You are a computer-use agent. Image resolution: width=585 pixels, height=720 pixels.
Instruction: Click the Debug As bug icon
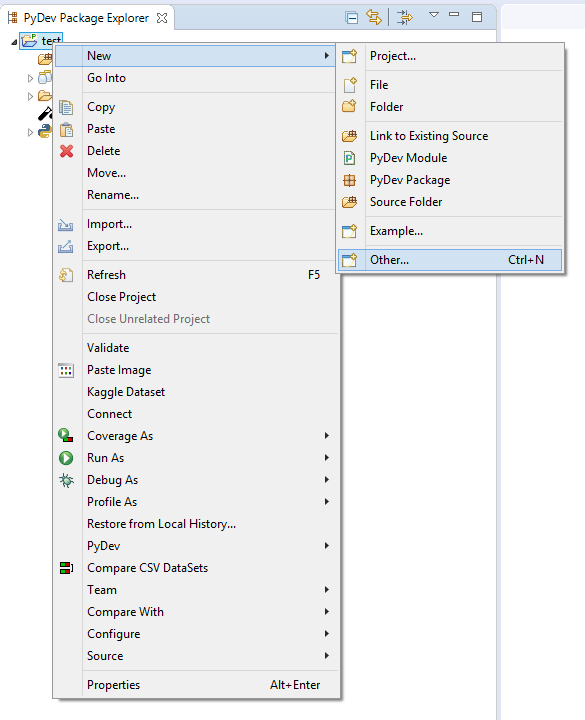click(x=66, y=480)
